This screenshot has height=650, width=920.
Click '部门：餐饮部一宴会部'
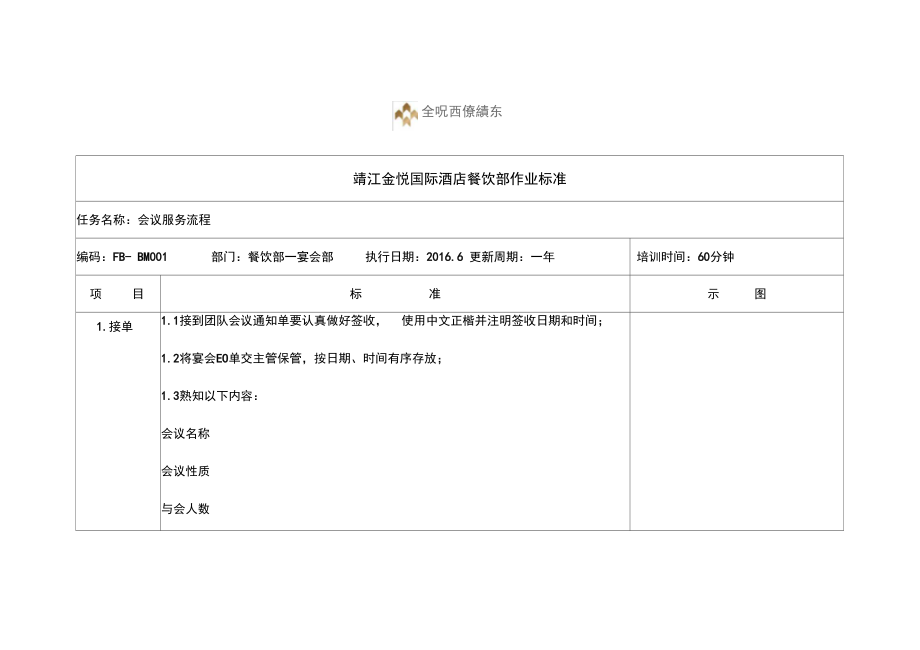point(272,257)
